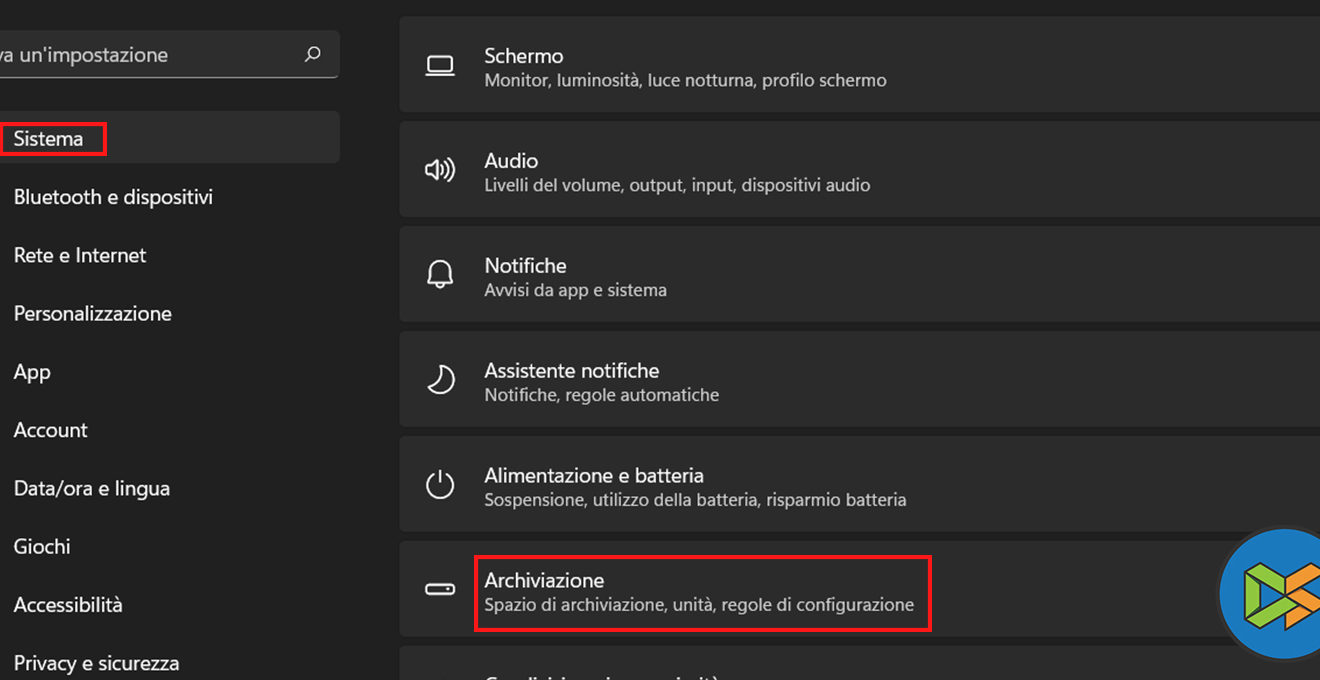Click the Assistente notifiche moon icon
The width and height of the screenshot is (1320, 680).
440,380
